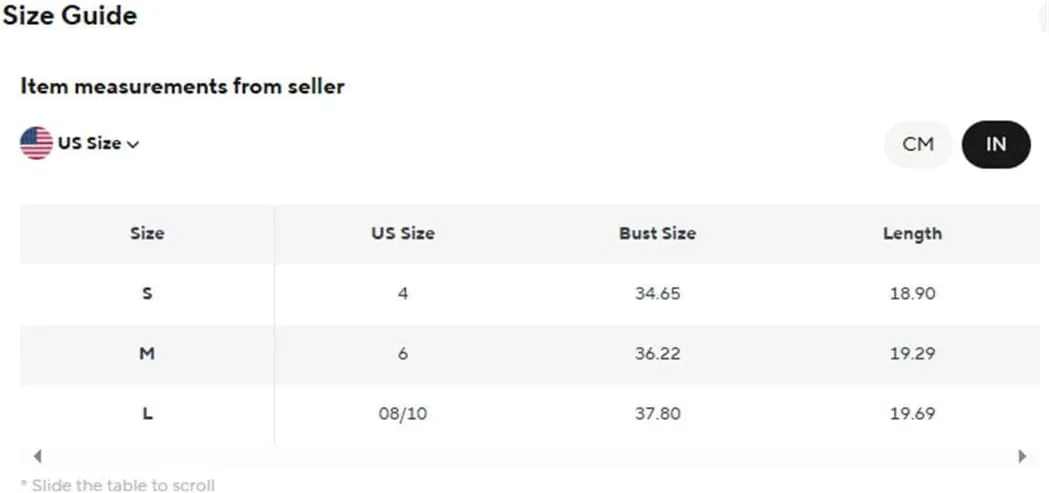1049x493 pixels.
Task: Click the Bust Size column header
Action: pos(657,233)
